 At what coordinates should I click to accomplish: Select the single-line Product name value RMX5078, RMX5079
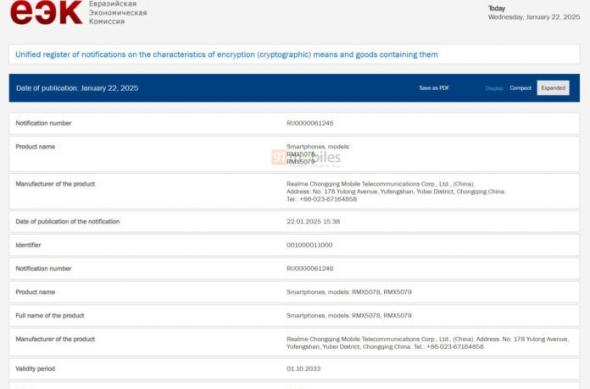(x=349, y=292)
